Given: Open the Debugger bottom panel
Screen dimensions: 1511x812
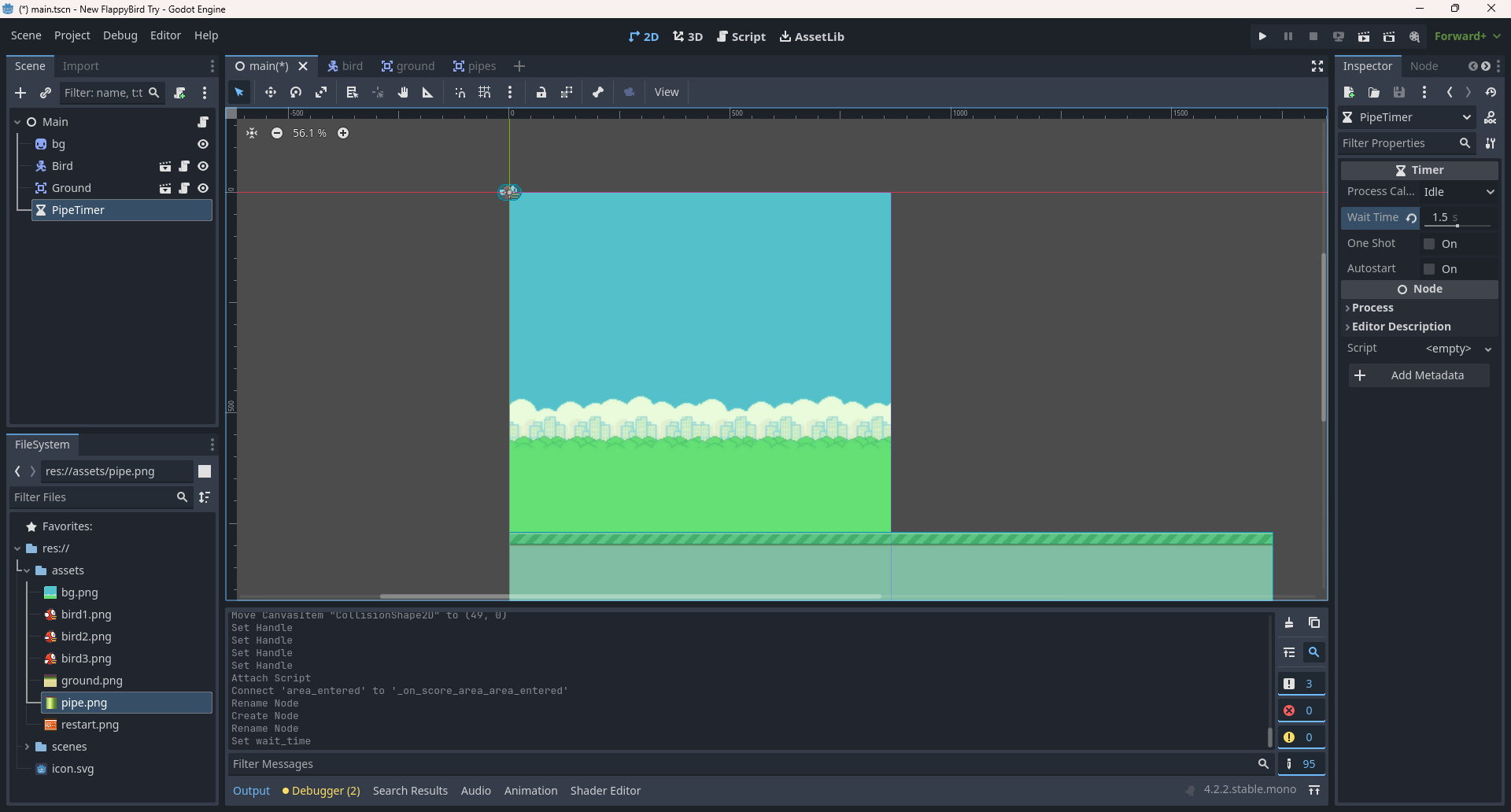Looking at the screenshot, I should 321,791.
